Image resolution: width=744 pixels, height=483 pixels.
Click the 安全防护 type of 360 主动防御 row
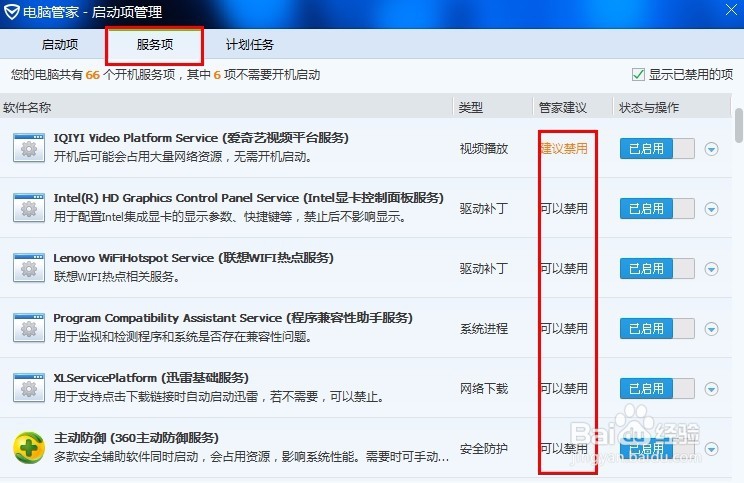click(484, 448)
